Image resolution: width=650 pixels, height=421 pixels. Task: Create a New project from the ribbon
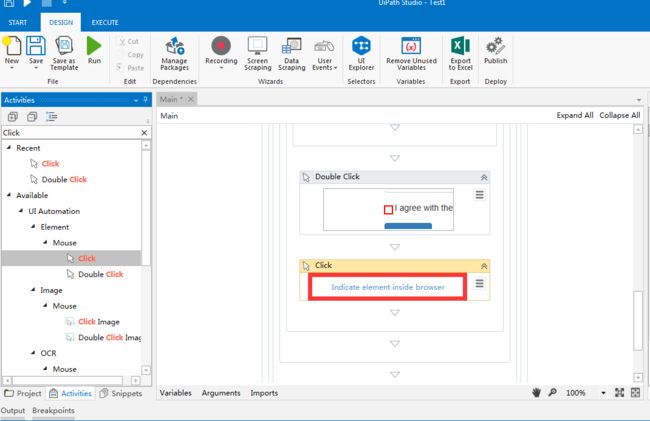coord(12,52)
